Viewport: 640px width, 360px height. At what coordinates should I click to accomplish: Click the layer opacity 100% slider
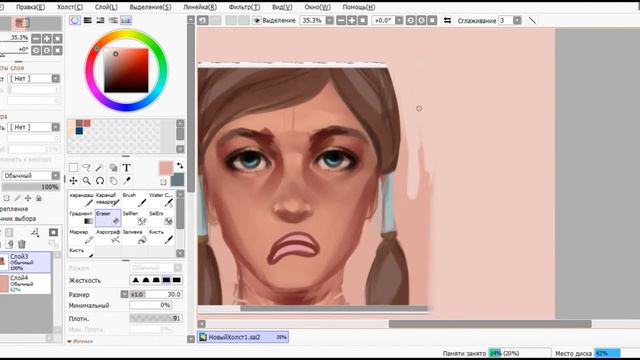tap(31, 187)
